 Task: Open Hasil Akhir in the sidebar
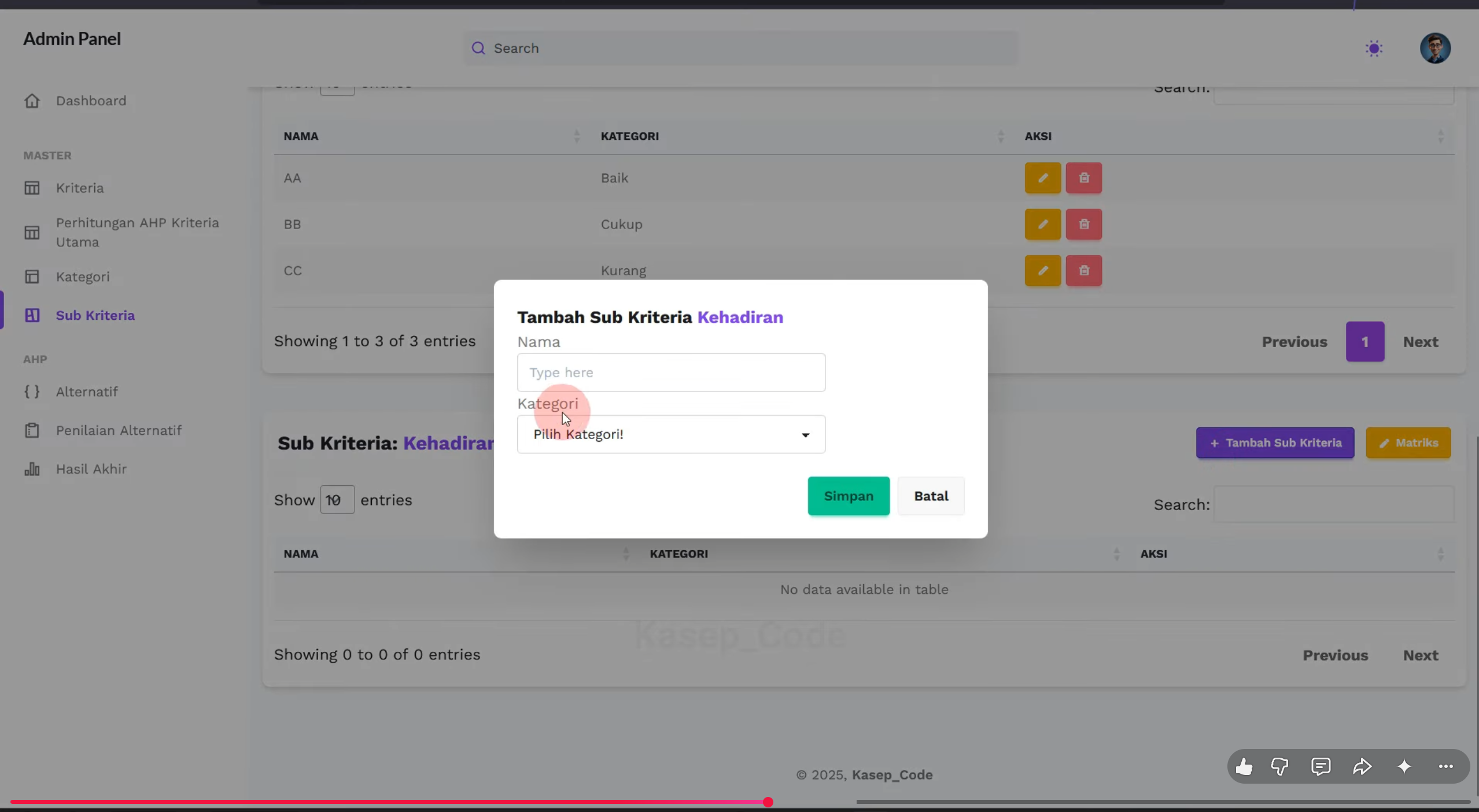pyautogui.click(x=91, y=469)
